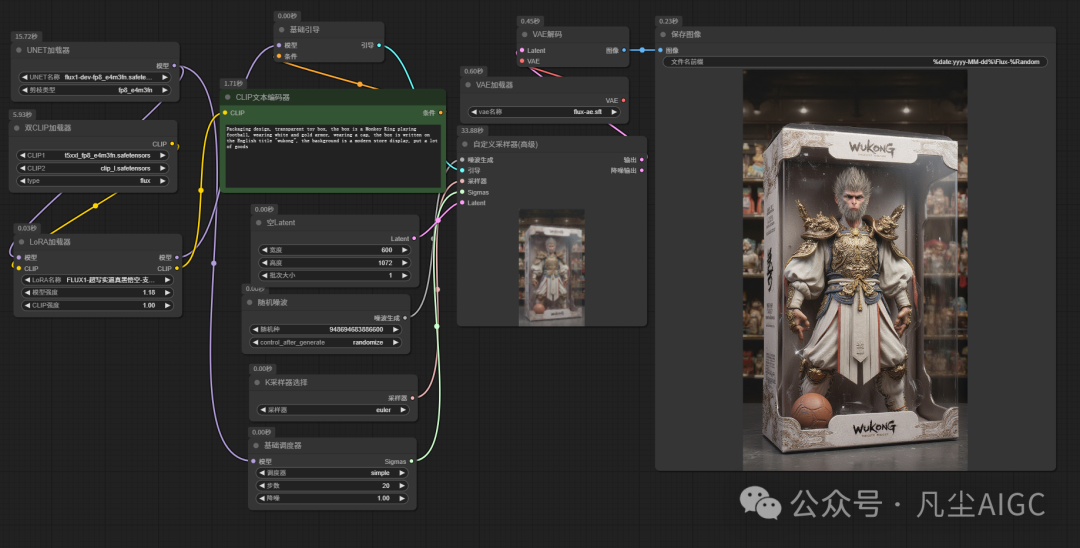Select the 自定义采样器(高级) node title
This screenshot has width=1080, height=548.
click(506, 145)
